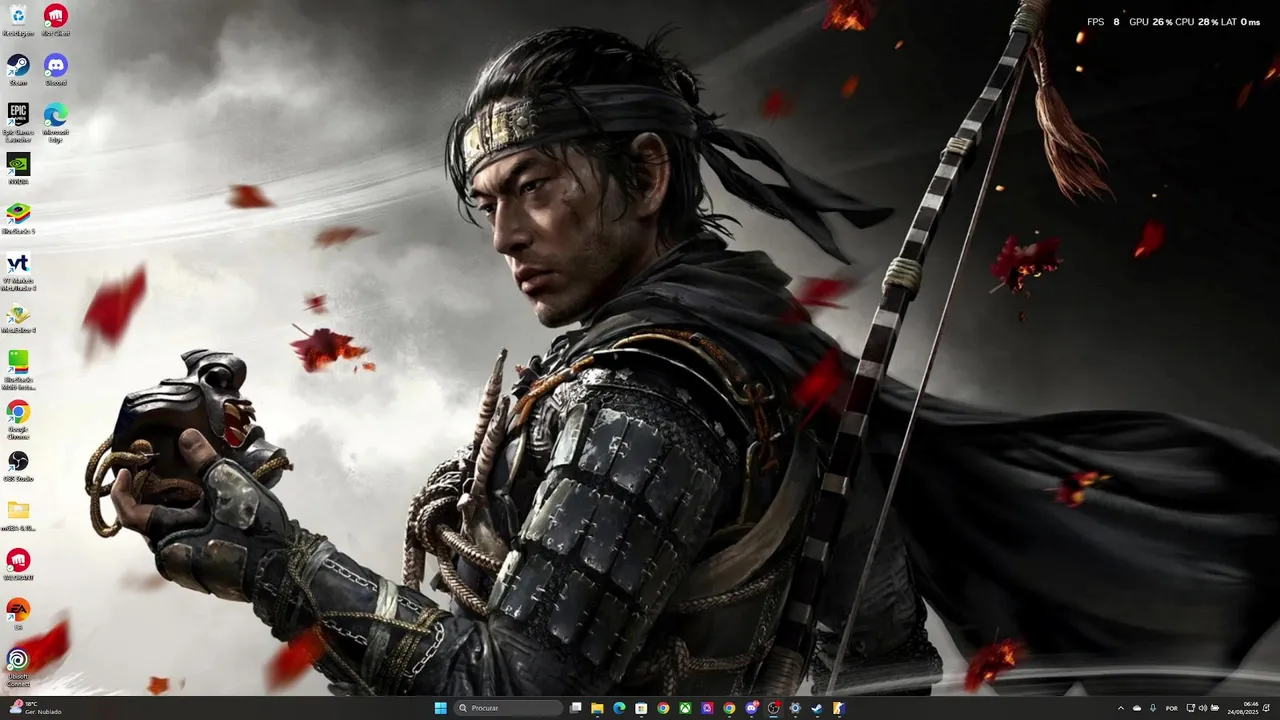
Task: Select the EA desktop shortcut
Action: [18, 613]
